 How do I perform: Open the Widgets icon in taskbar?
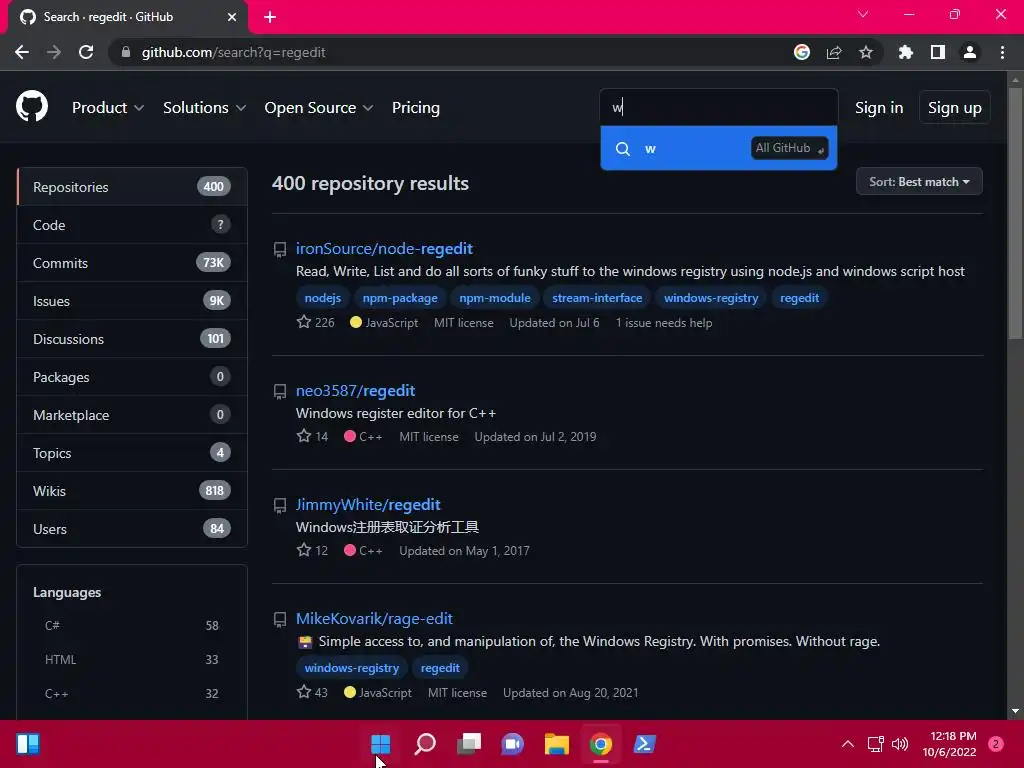(x=28, y=744)
